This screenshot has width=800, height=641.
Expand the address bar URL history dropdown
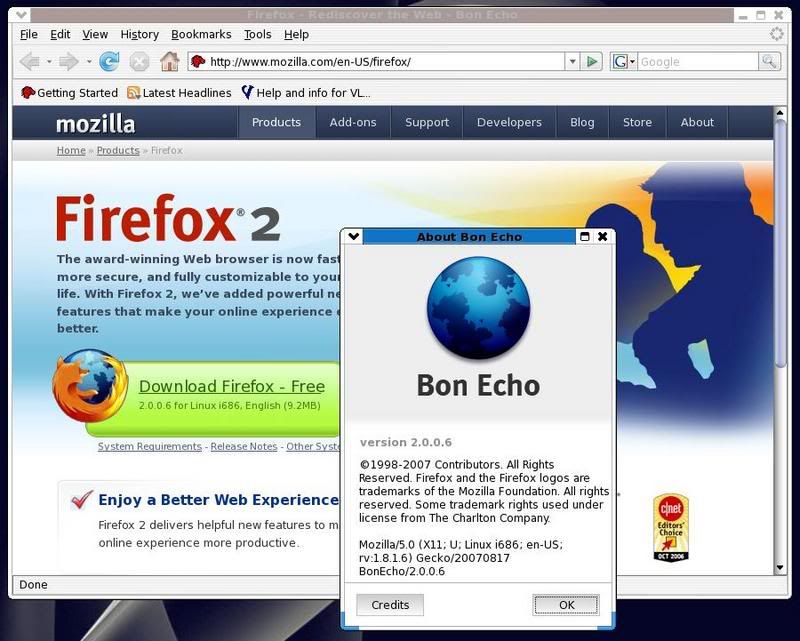(x=572, y=62)
